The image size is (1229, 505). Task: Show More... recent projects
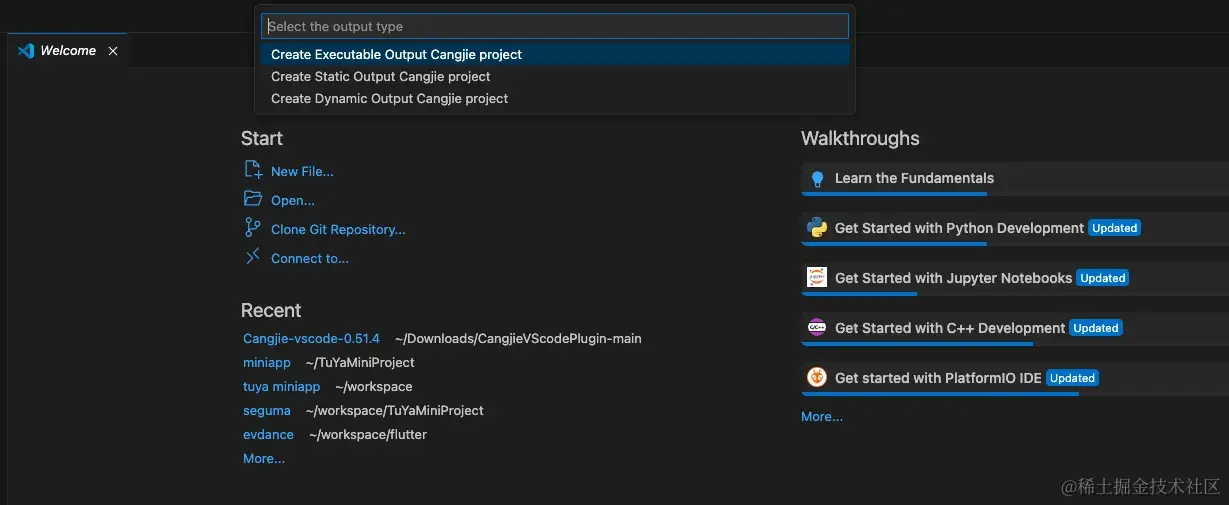(264, 459)
